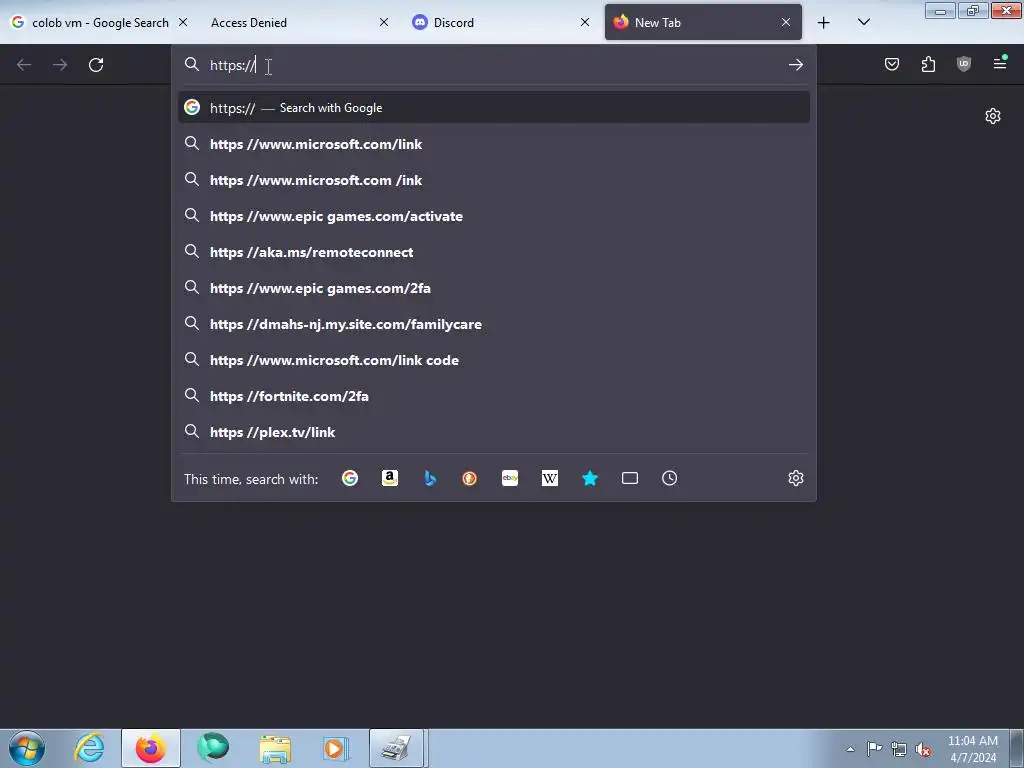Close the Discord tab
The width and height of the screenshot is (1024, 768).
point(585,22)
